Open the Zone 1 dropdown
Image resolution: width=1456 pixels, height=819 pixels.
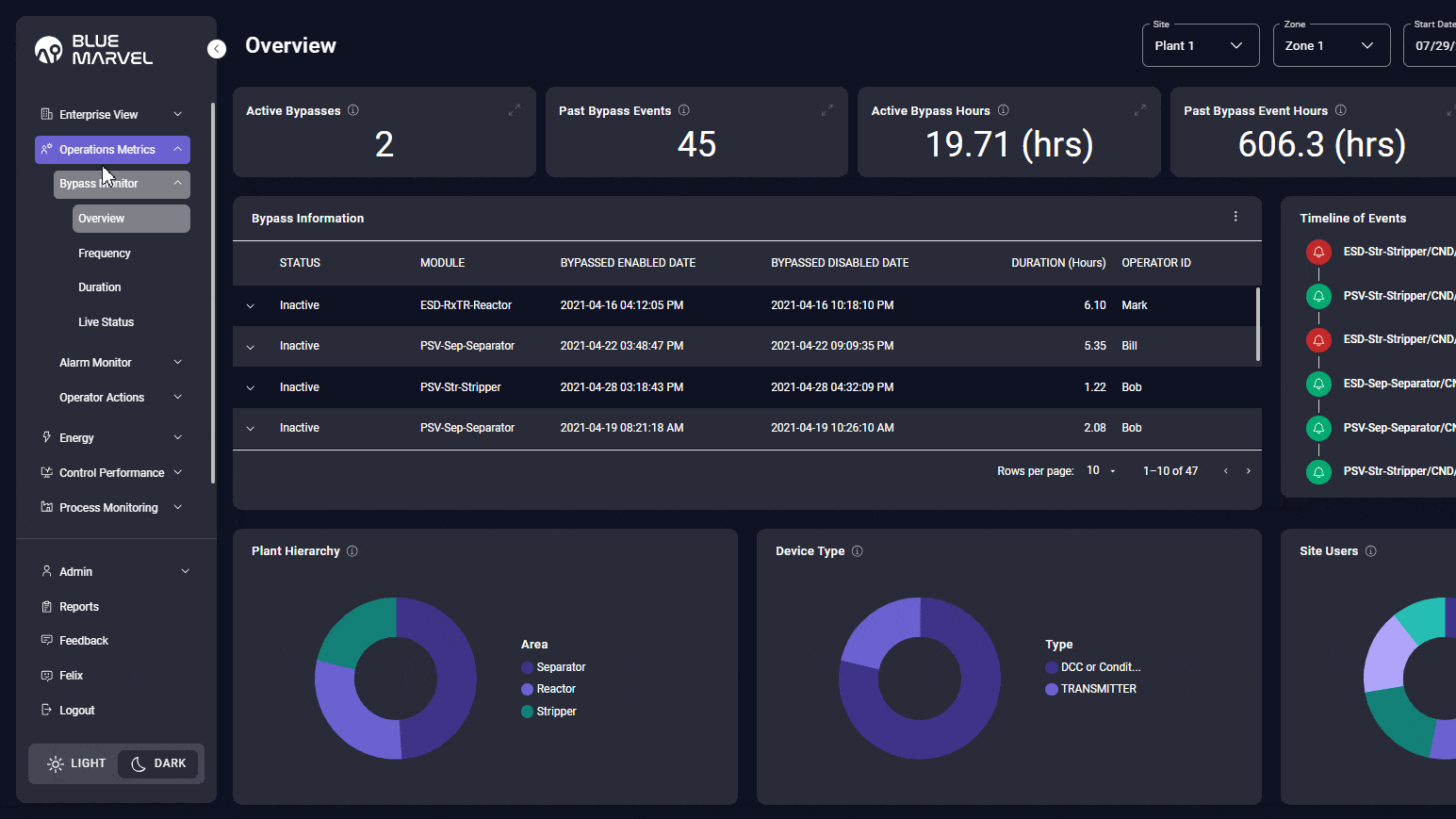tap(1331, 44)
